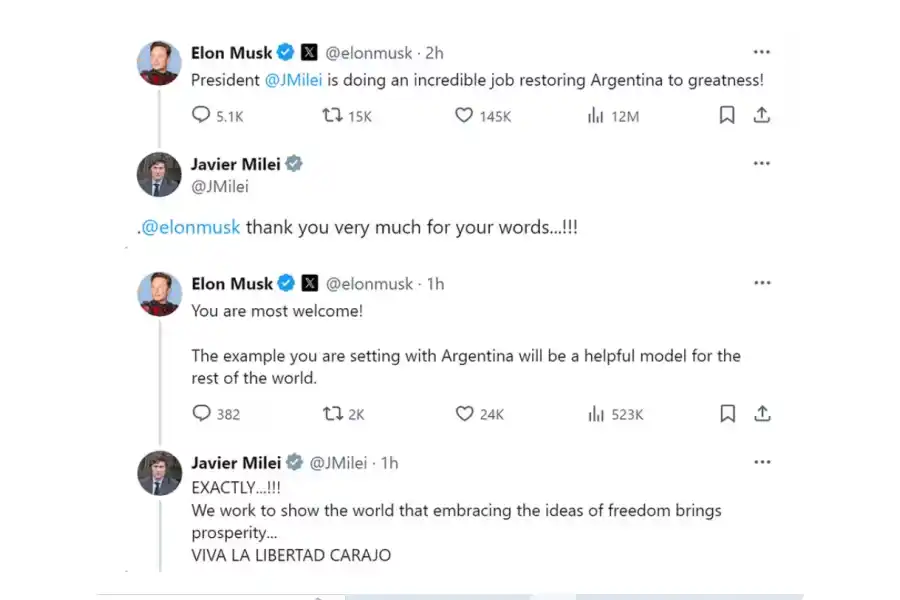Click Elon Musk's profile avatar
Viewport: 900px width, 600px height.
[158, 63]
